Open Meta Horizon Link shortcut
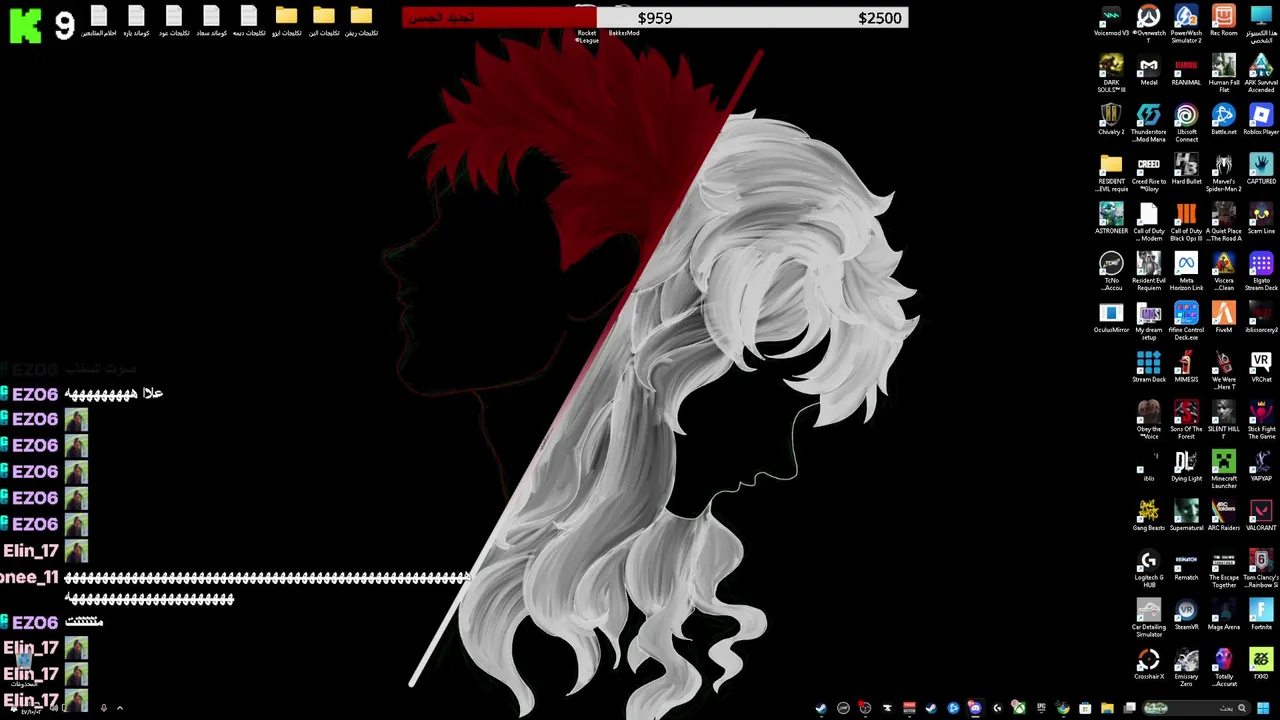The image size is (1280, 720). click(x=1186, y=271)
